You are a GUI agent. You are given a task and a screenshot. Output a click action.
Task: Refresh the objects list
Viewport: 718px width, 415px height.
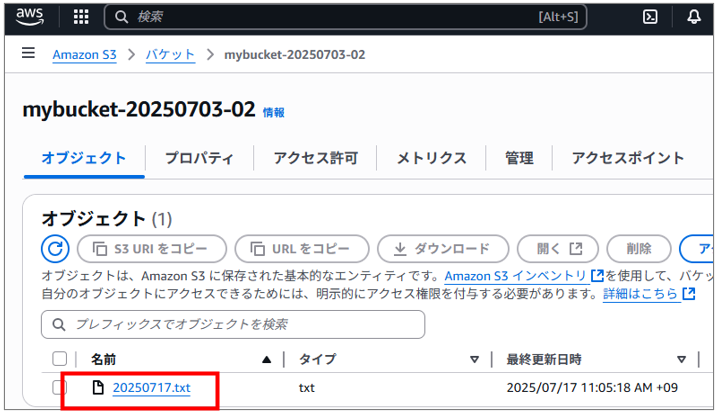click(x=55, y=249)
